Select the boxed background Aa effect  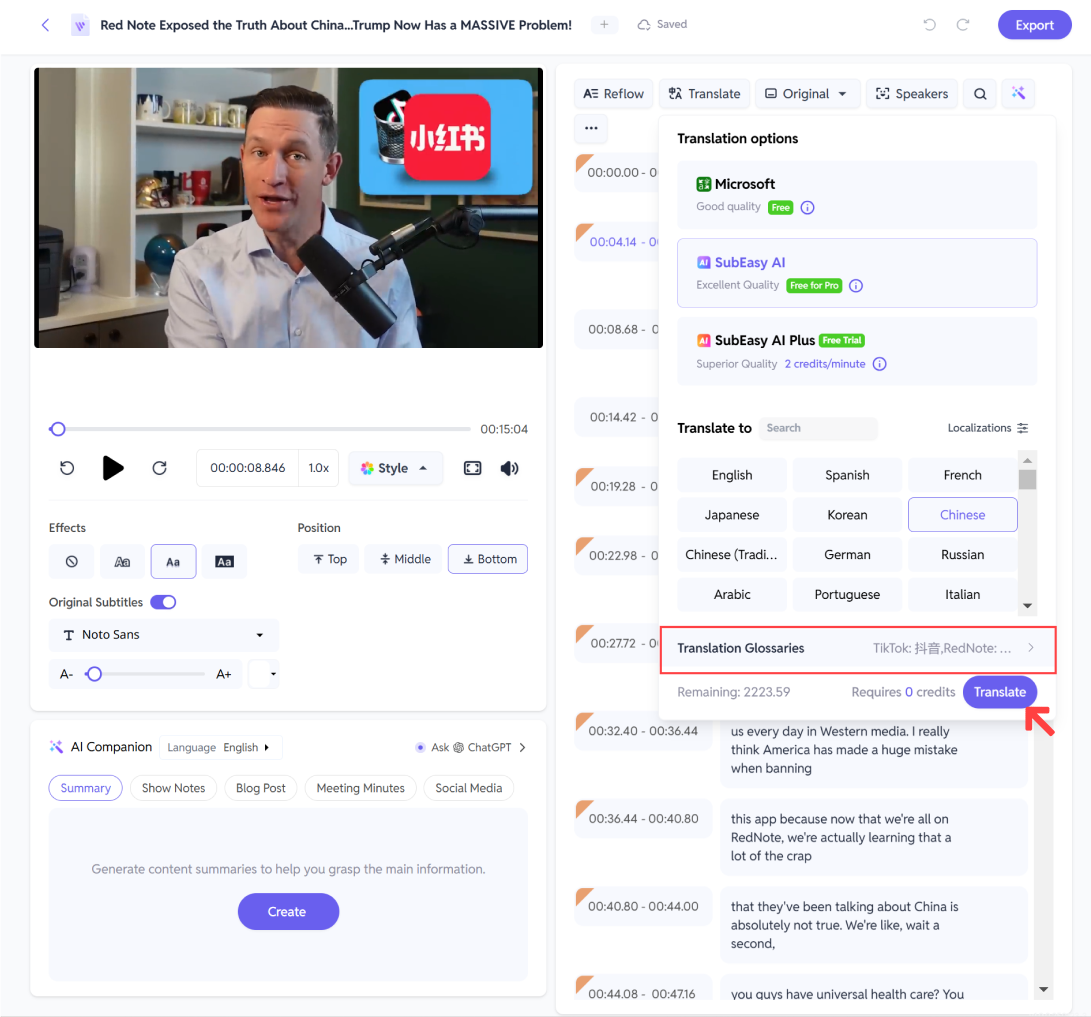click(224, 561)
